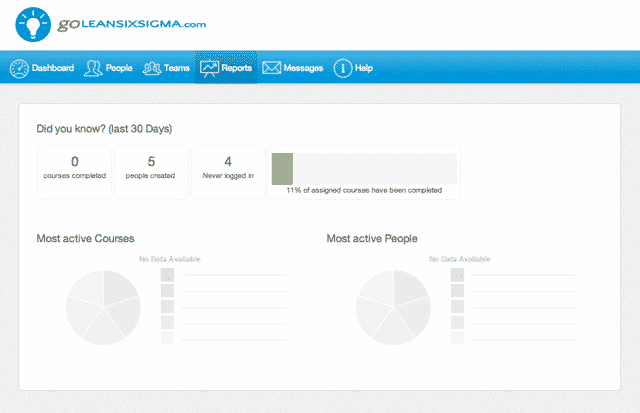Click first legend swatch in Most active People
Image resolution: width=640 pixels, height=413 pixels.
[458, 275]
